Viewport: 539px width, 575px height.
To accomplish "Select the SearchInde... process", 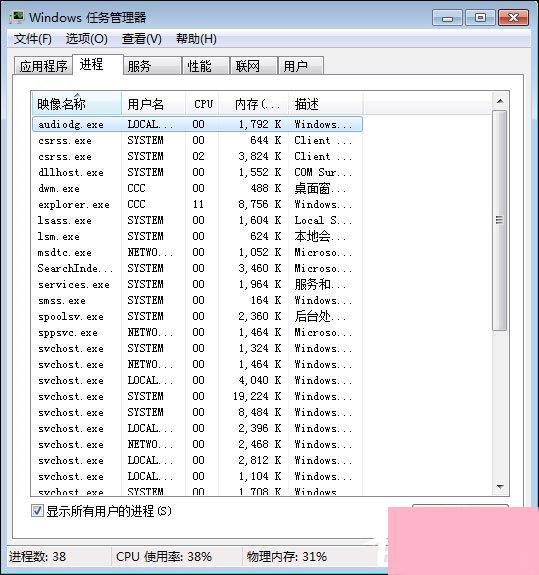I will click(x=197, y=268).
